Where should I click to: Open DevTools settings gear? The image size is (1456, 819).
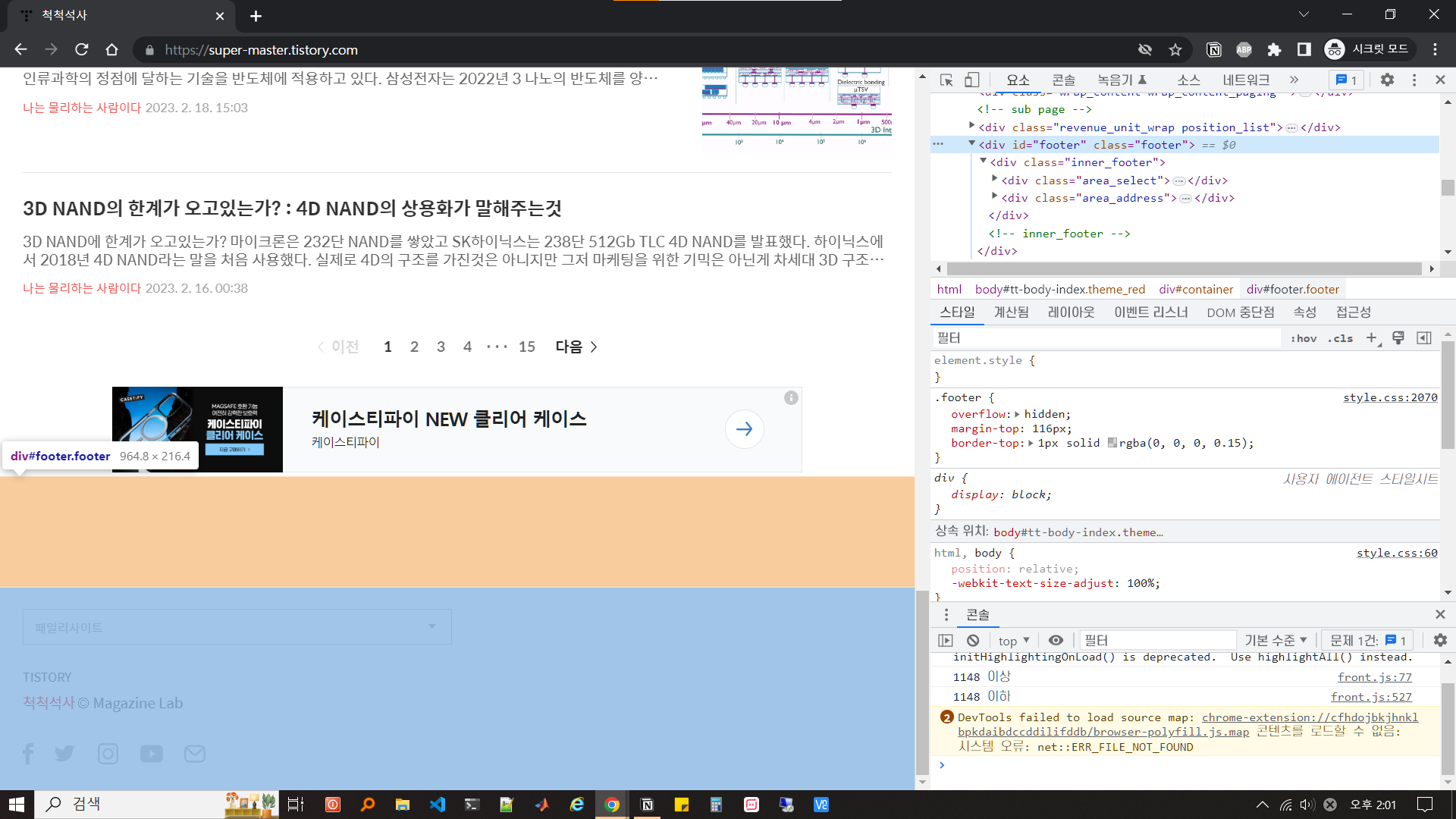coord(1387,80)
